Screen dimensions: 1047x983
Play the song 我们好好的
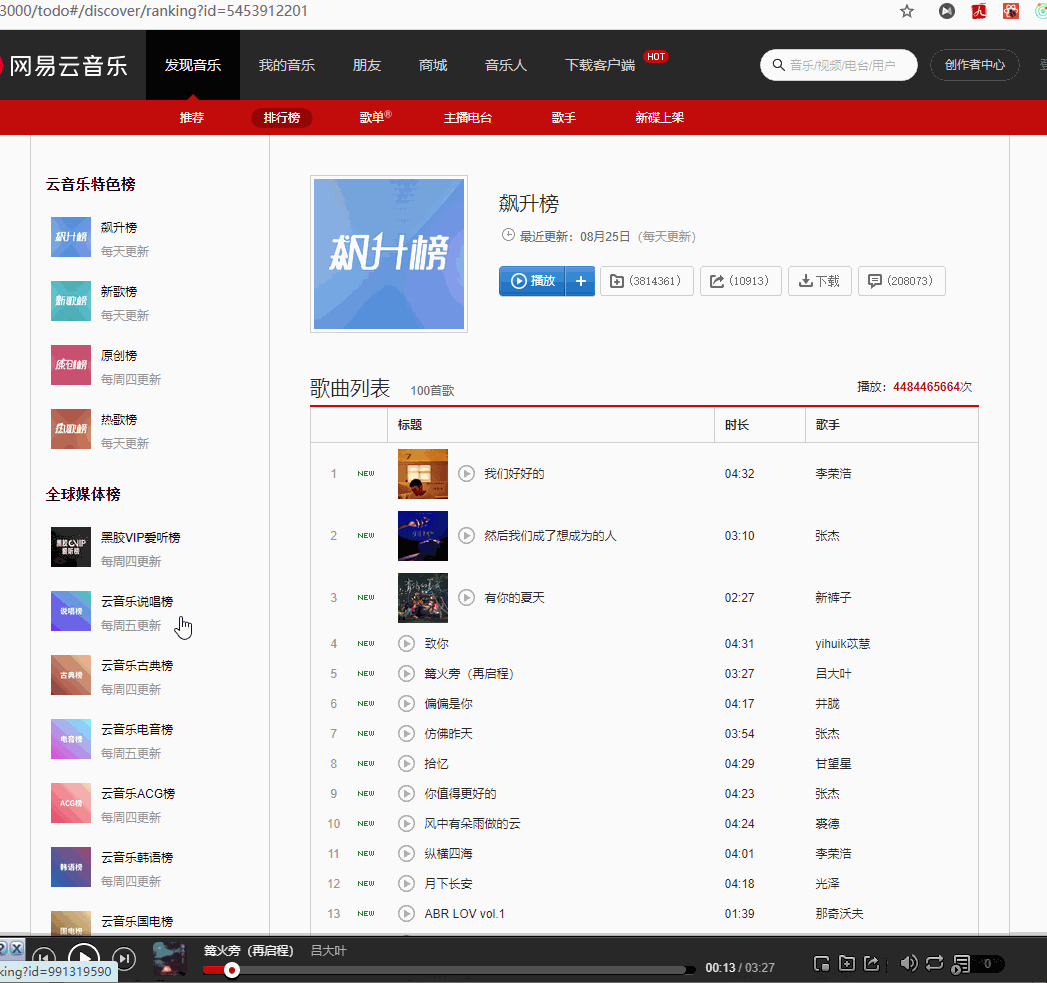(x=466, y=473)
